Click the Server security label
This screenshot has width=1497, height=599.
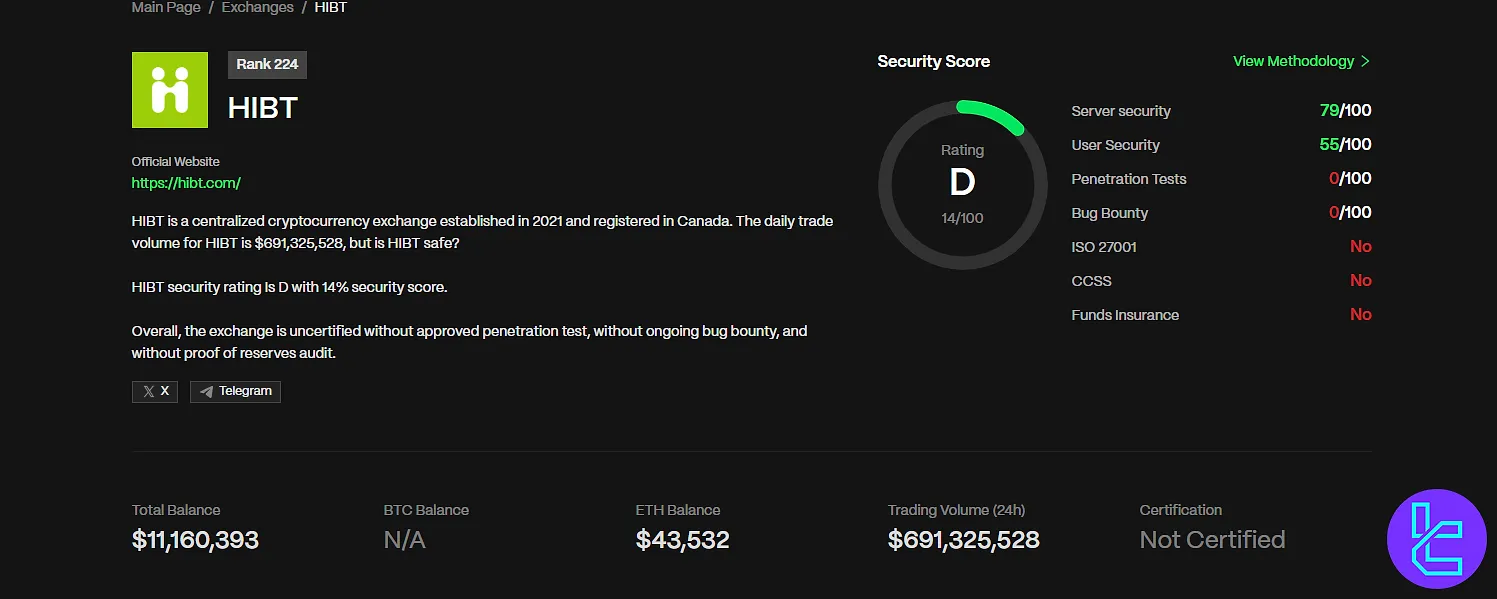click(x=1121, y=111)
